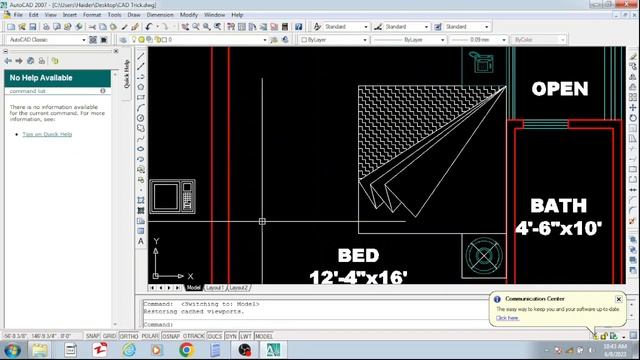Screen dimensions: 640x360
Task: Click the AutoCAD taskbar icon
Action: coord(273,350)
